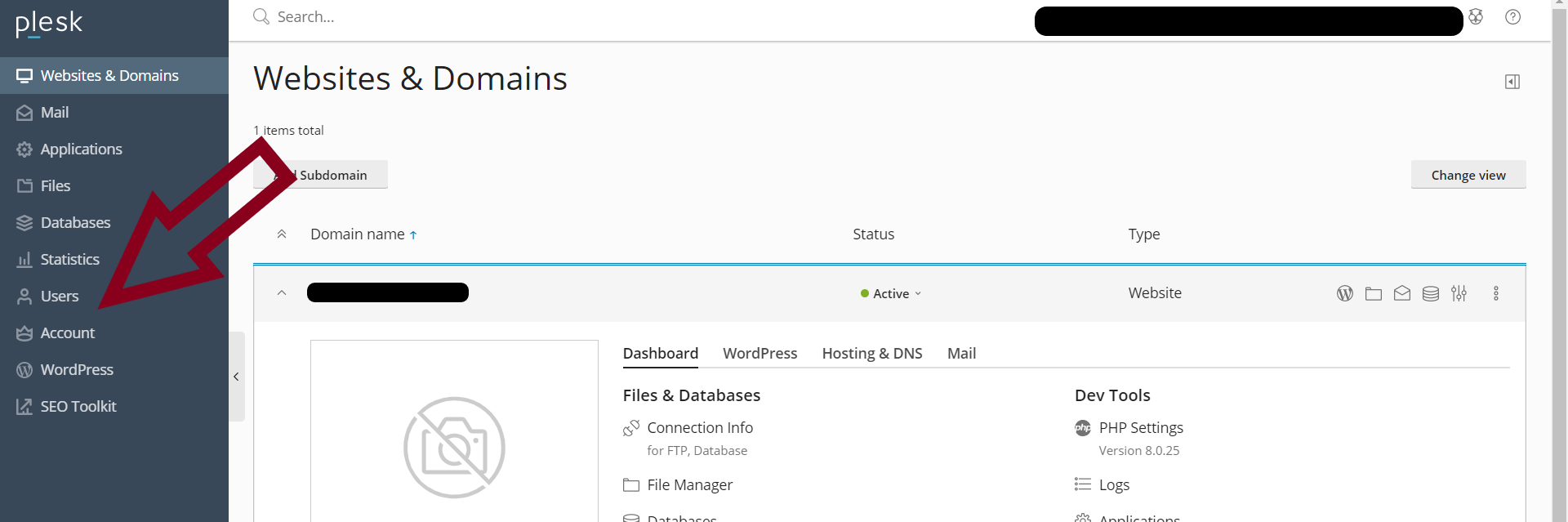This screenshot has width=1568, height=522.
Task: Click the Status column header
Action: (x=873, y=234)
